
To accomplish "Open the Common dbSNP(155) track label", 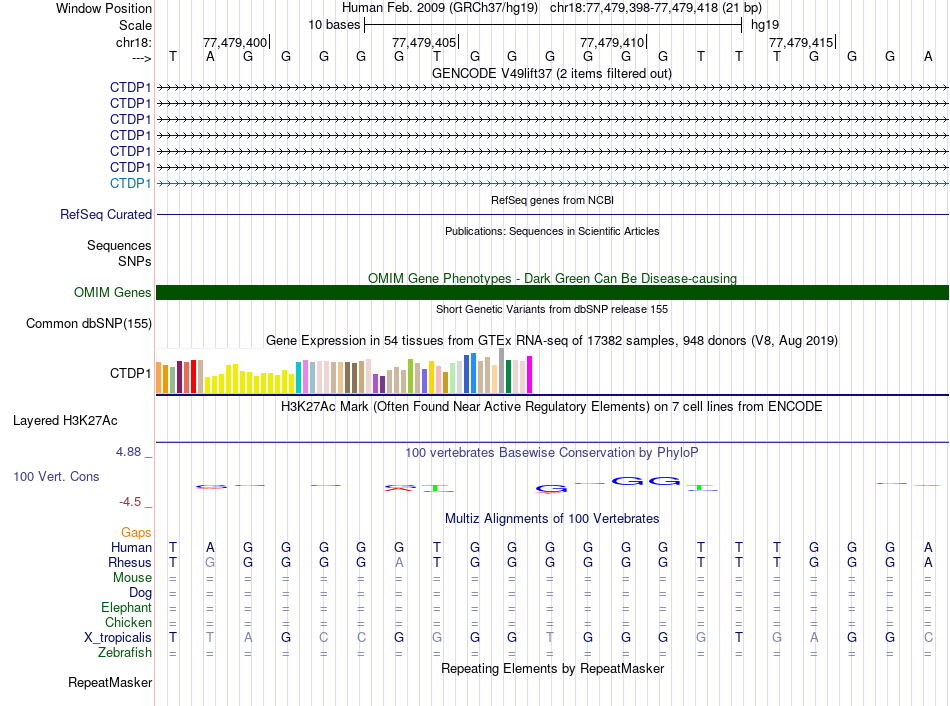I will 89,323.
